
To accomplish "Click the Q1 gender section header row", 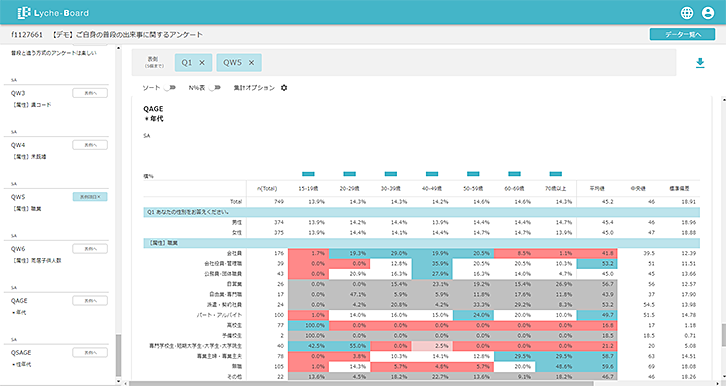I will (421, 212).
